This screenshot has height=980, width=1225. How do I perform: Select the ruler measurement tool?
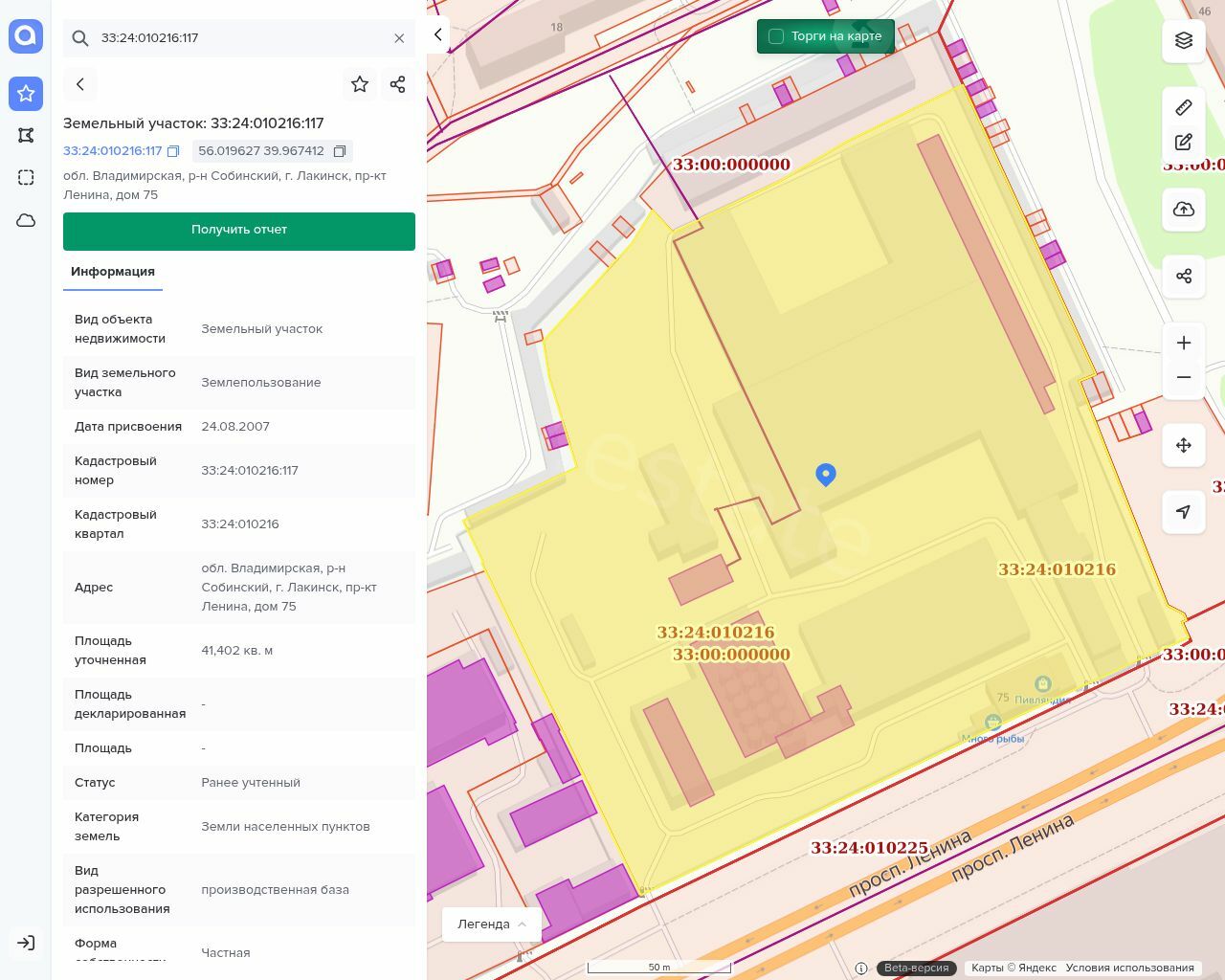point(1184,107)
